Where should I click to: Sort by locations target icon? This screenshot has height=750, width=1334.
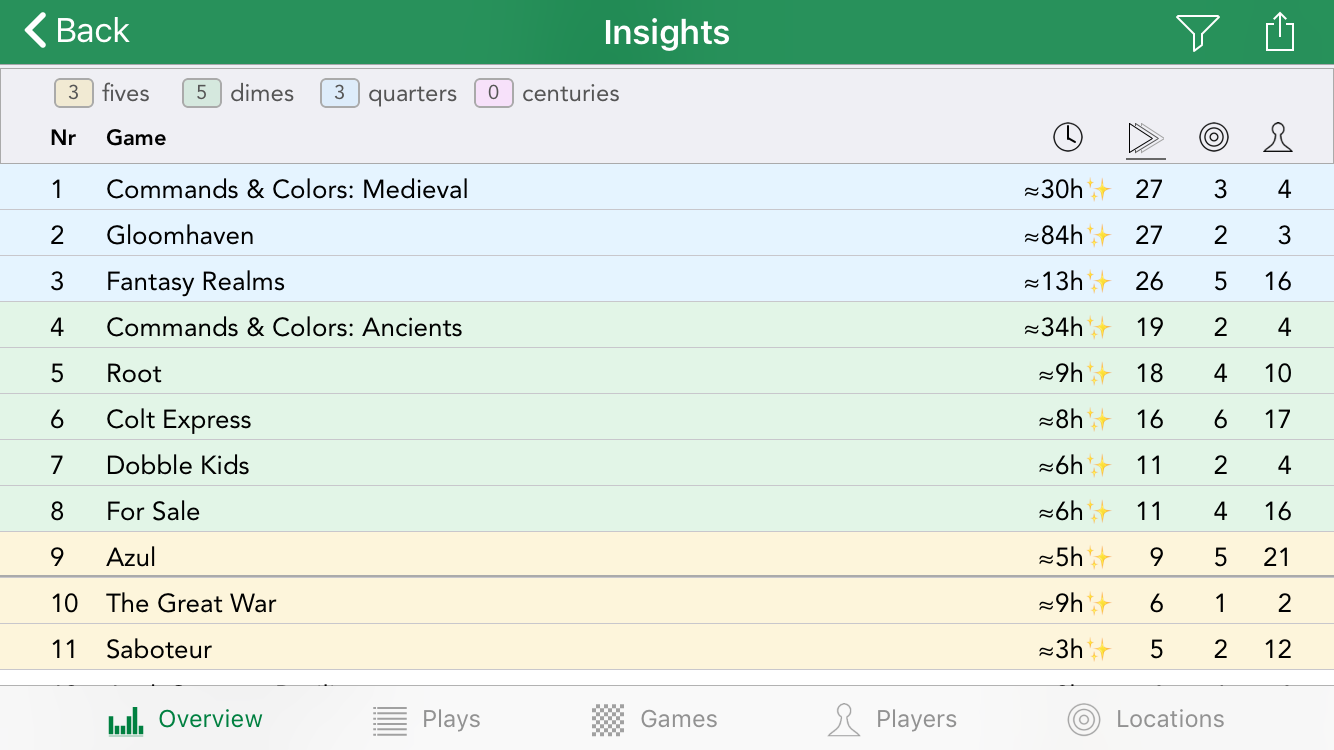coord(1214,137)
